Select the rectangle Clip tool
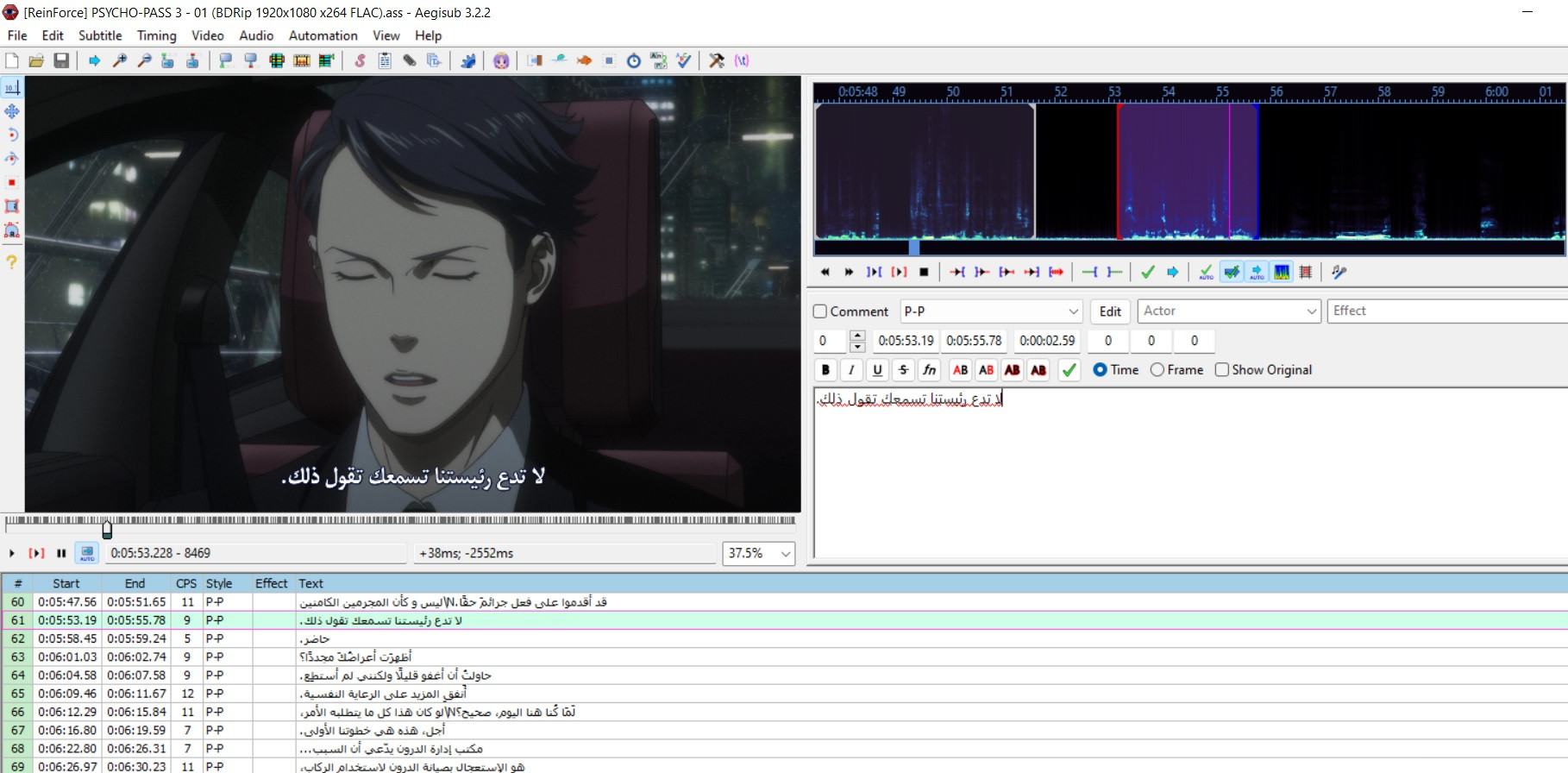 [12, 206]
